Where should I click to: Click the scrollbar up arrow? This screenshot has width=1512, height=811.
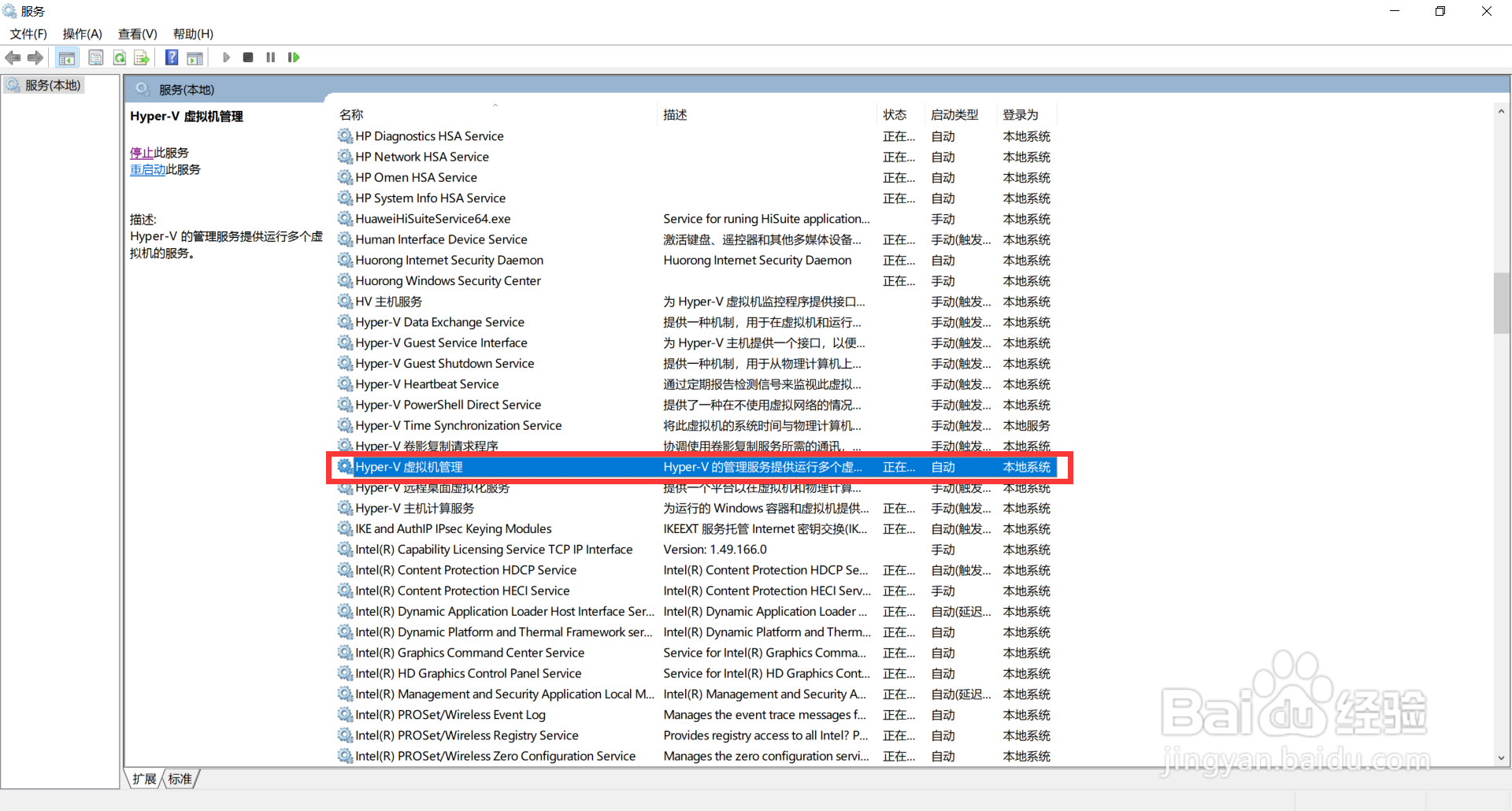coord(1501,112)
